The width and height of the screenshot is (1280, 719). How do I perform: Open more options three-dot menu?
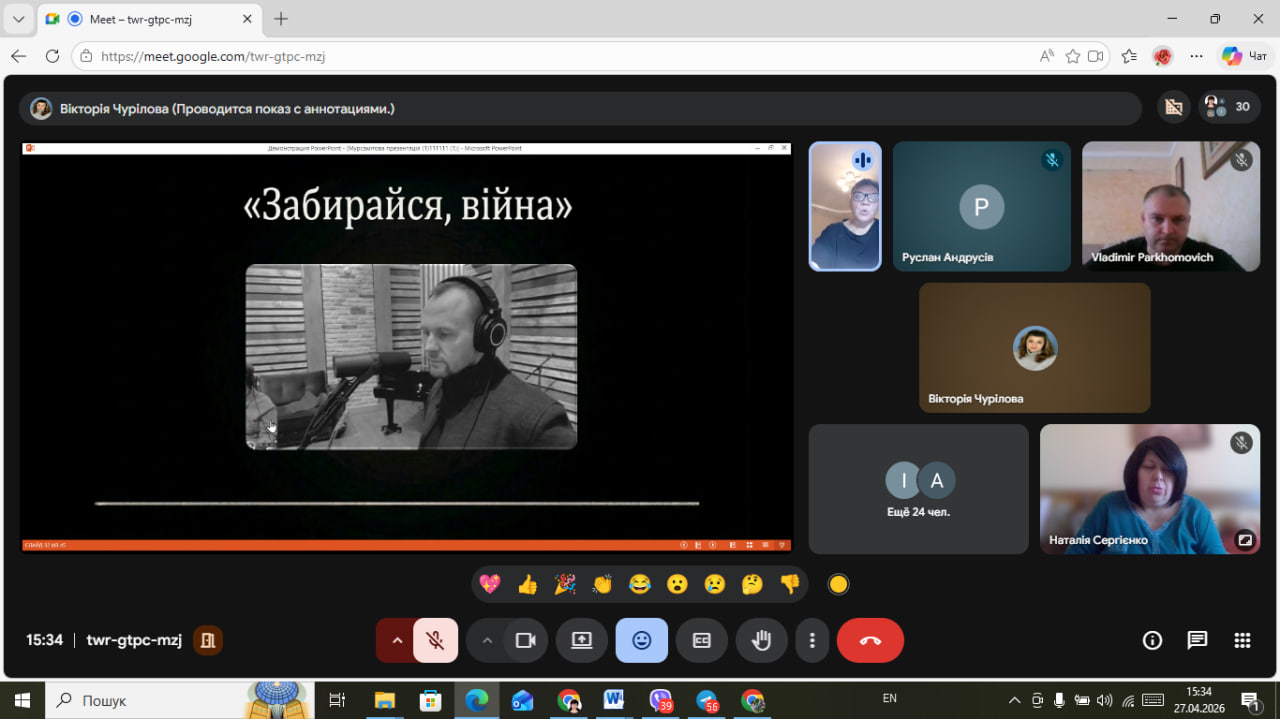coord(812,641)
